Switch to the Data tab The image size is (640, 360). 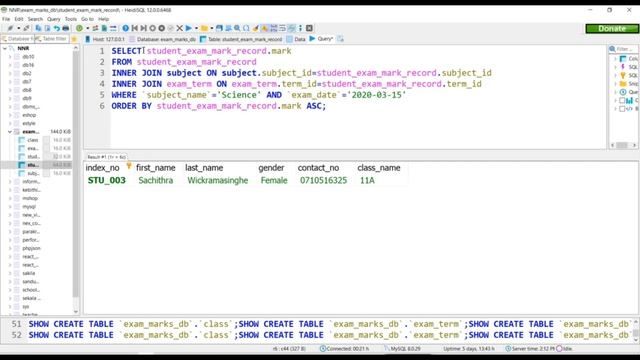click(x=296, y=39)
